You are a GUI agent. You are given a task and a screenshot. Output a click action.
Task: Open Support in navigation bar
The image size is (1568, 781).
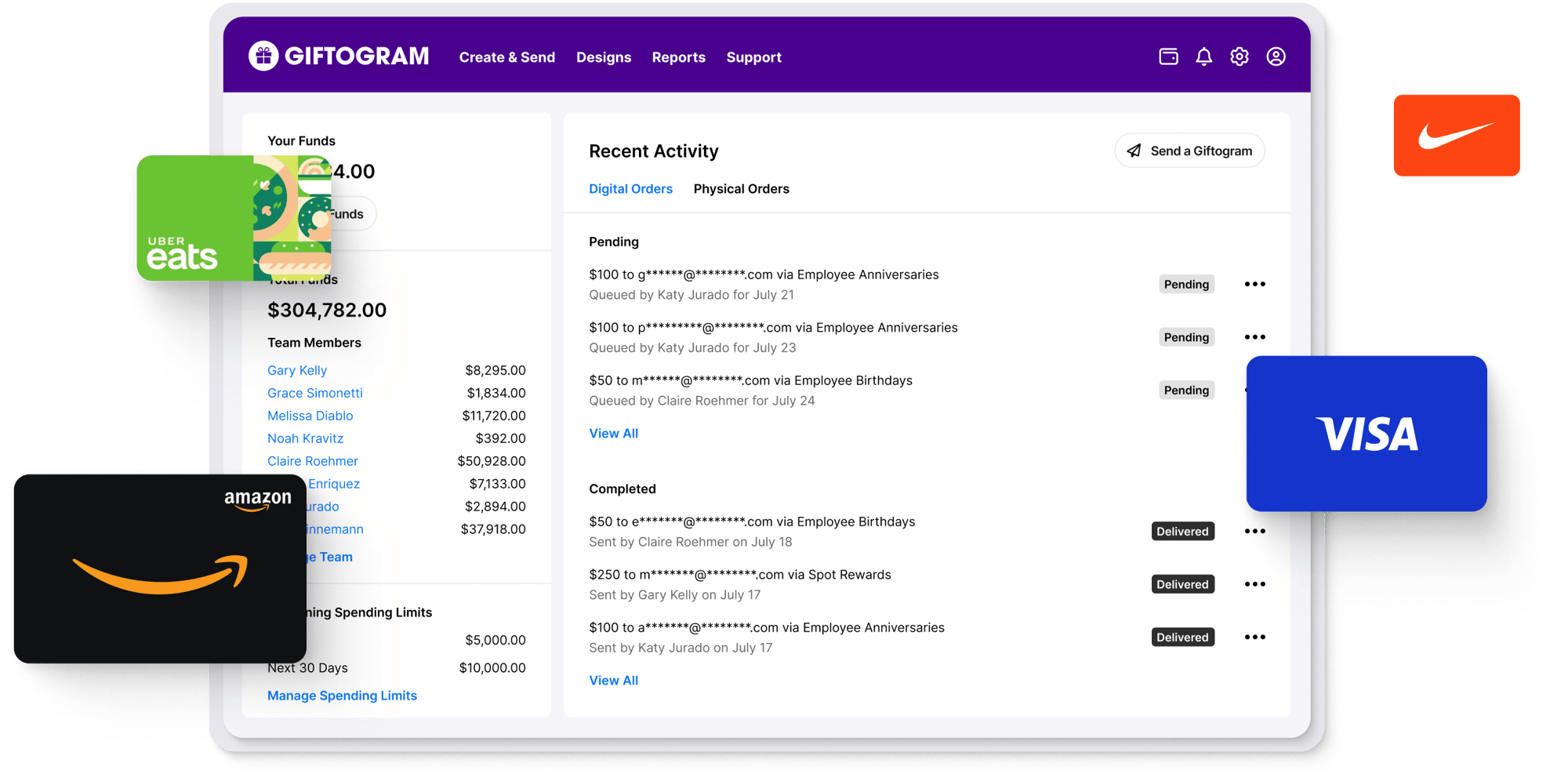(753, 57)
